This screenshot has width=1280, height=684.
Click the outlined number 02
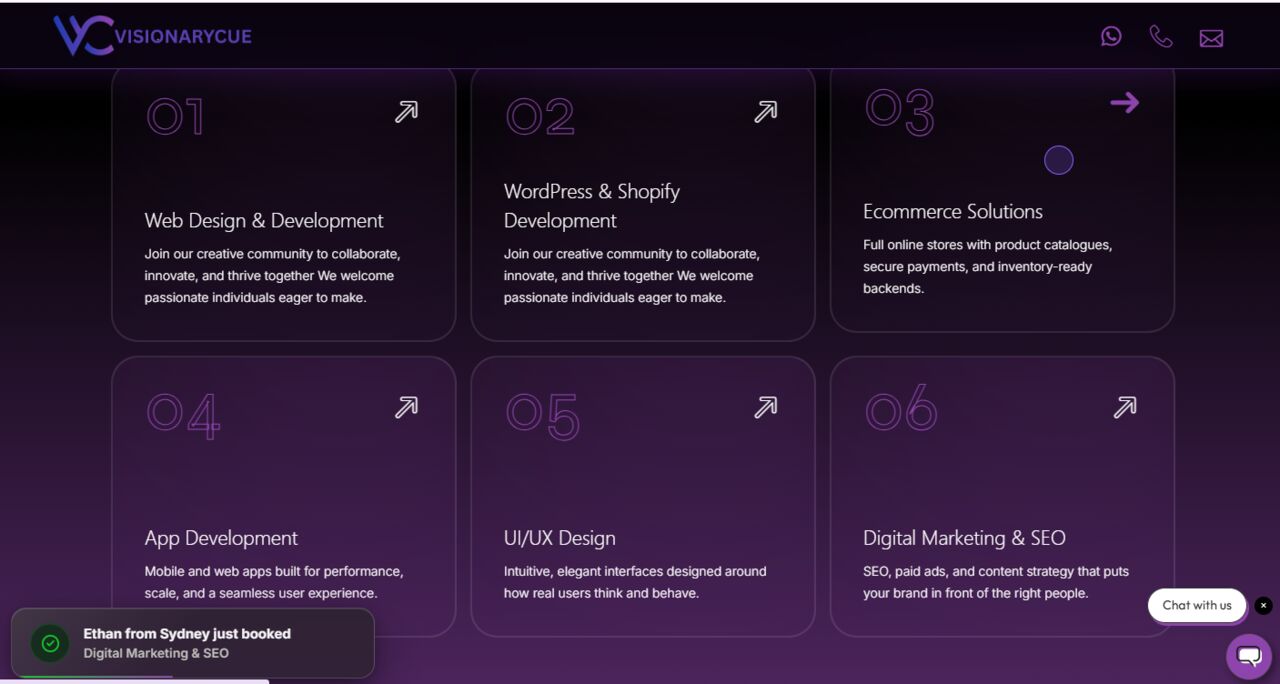[x=540, y=117]
